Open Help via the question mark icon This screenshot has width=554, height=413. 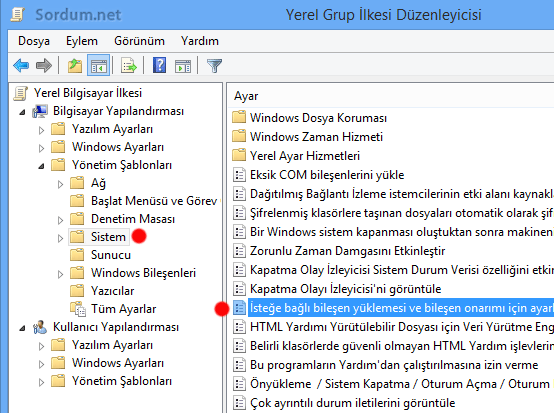tap(159, 66)
